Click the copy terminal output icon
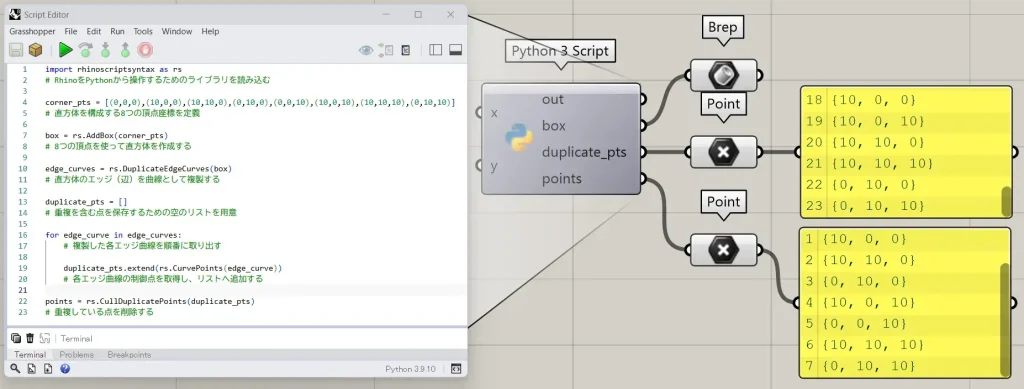The width and height of the screenshot is (1024, 389). (x=16, y=338)
